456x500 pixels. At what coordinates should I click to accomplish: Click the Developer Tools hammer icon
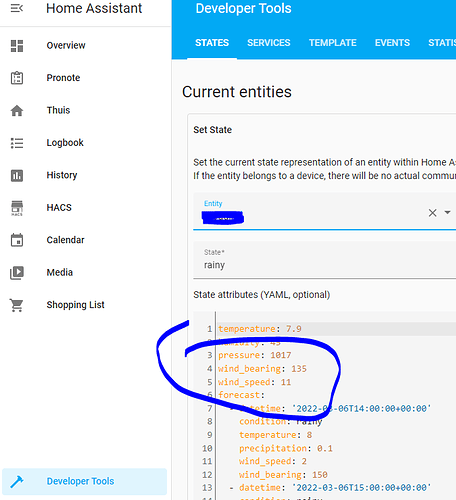[17, 482]
